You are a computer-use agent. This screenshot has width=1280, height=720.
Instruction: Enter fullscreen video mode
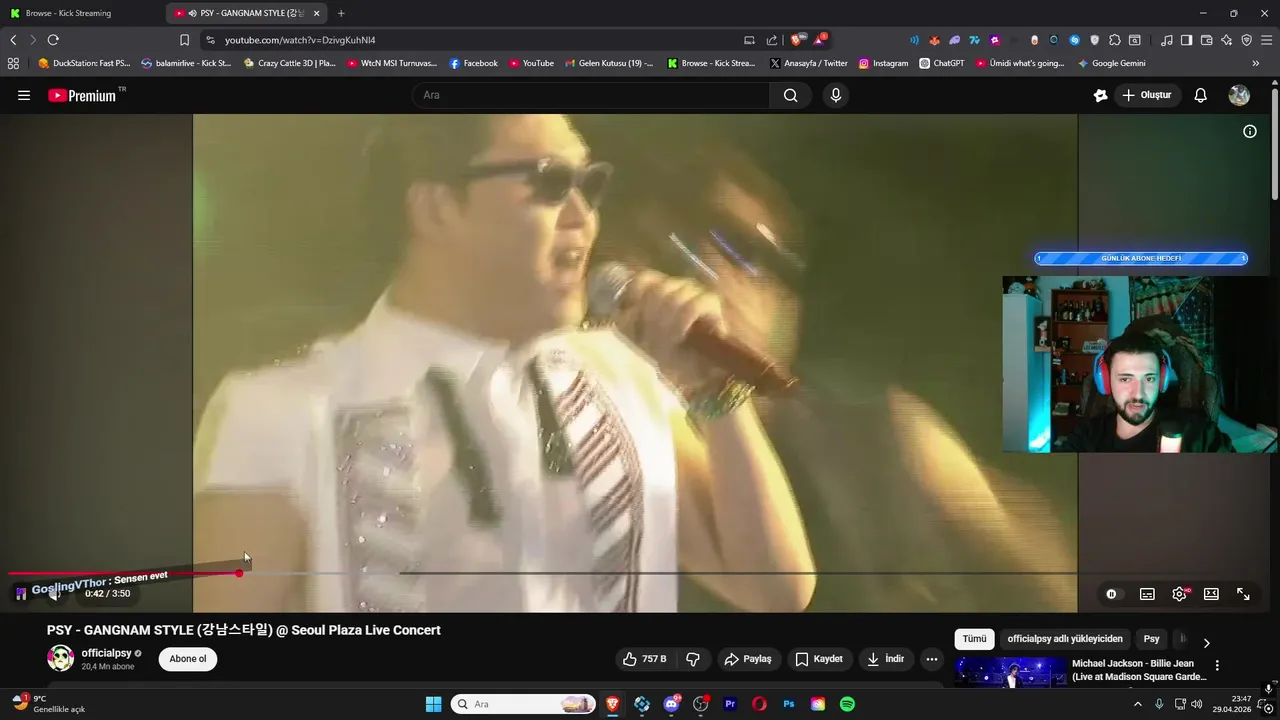[x=1243, y=594]
